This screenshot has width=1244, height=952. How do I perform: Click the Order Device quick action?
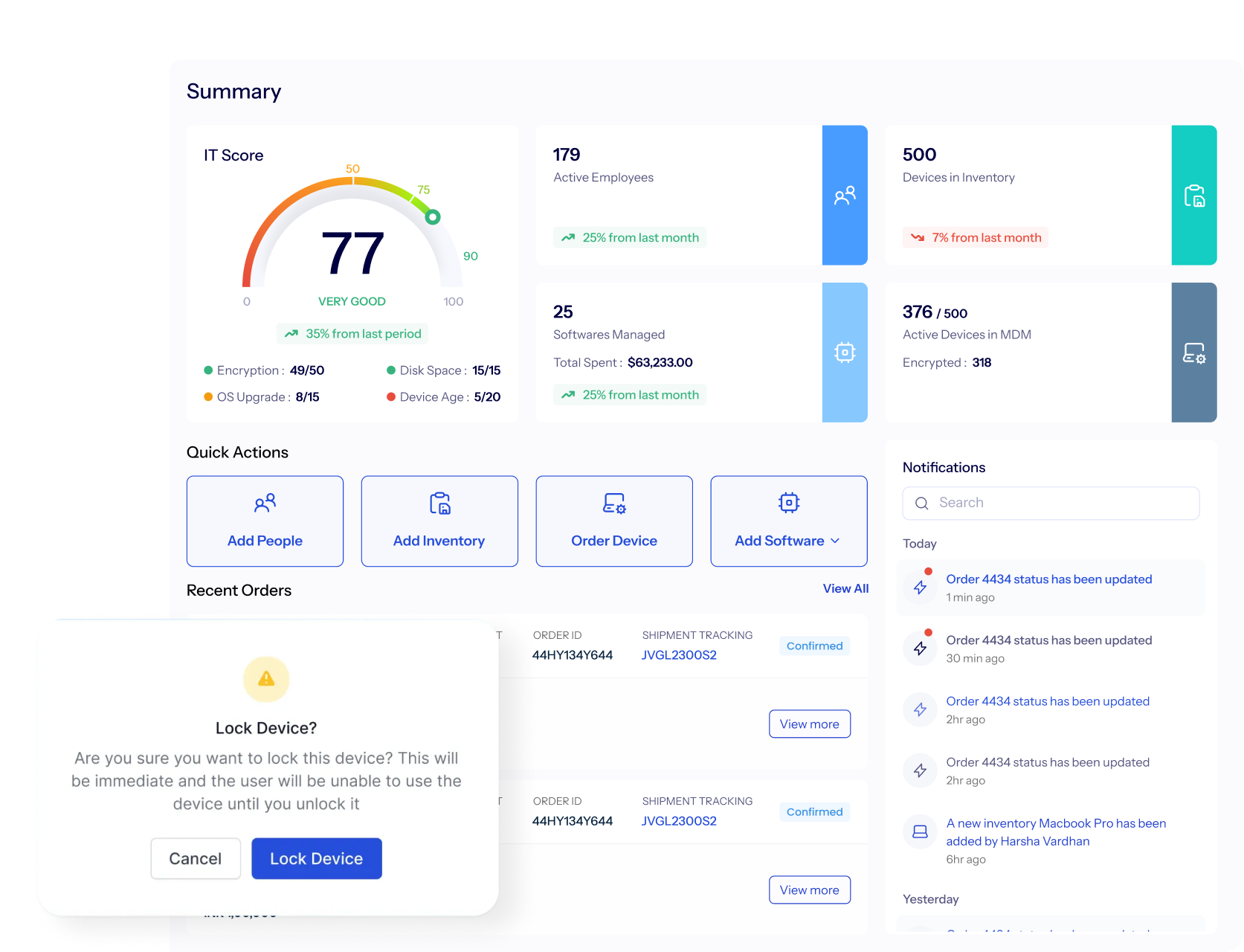pos(614,521)
